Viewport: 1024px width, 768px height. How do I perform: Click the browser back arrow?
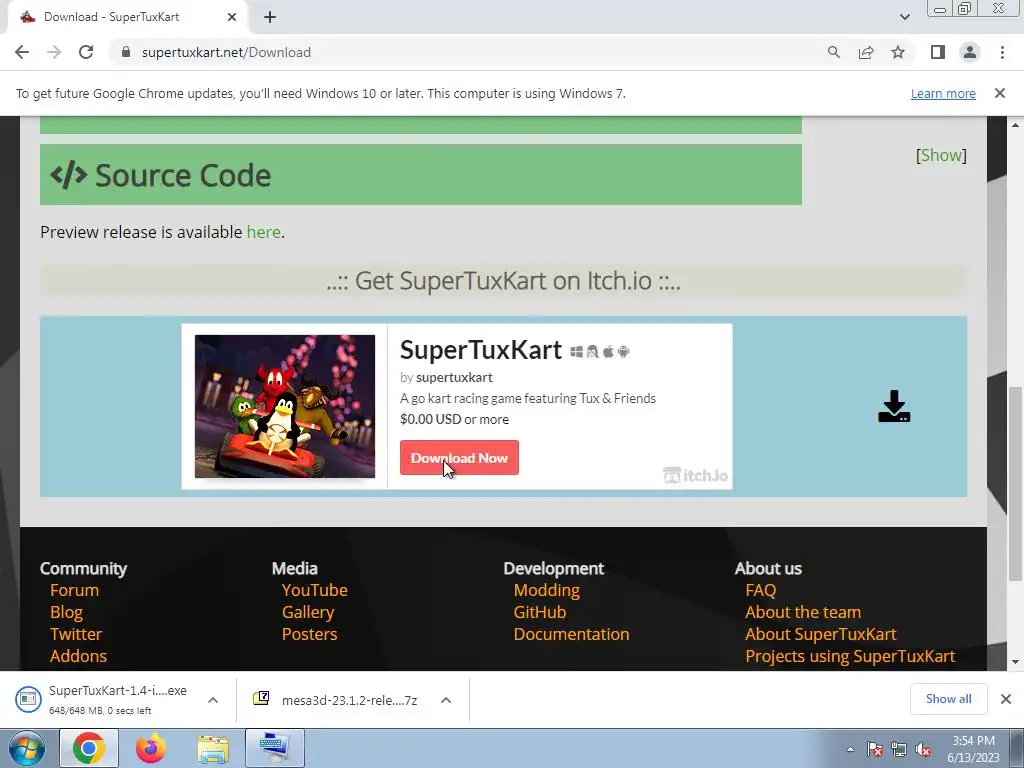[22, 52]
